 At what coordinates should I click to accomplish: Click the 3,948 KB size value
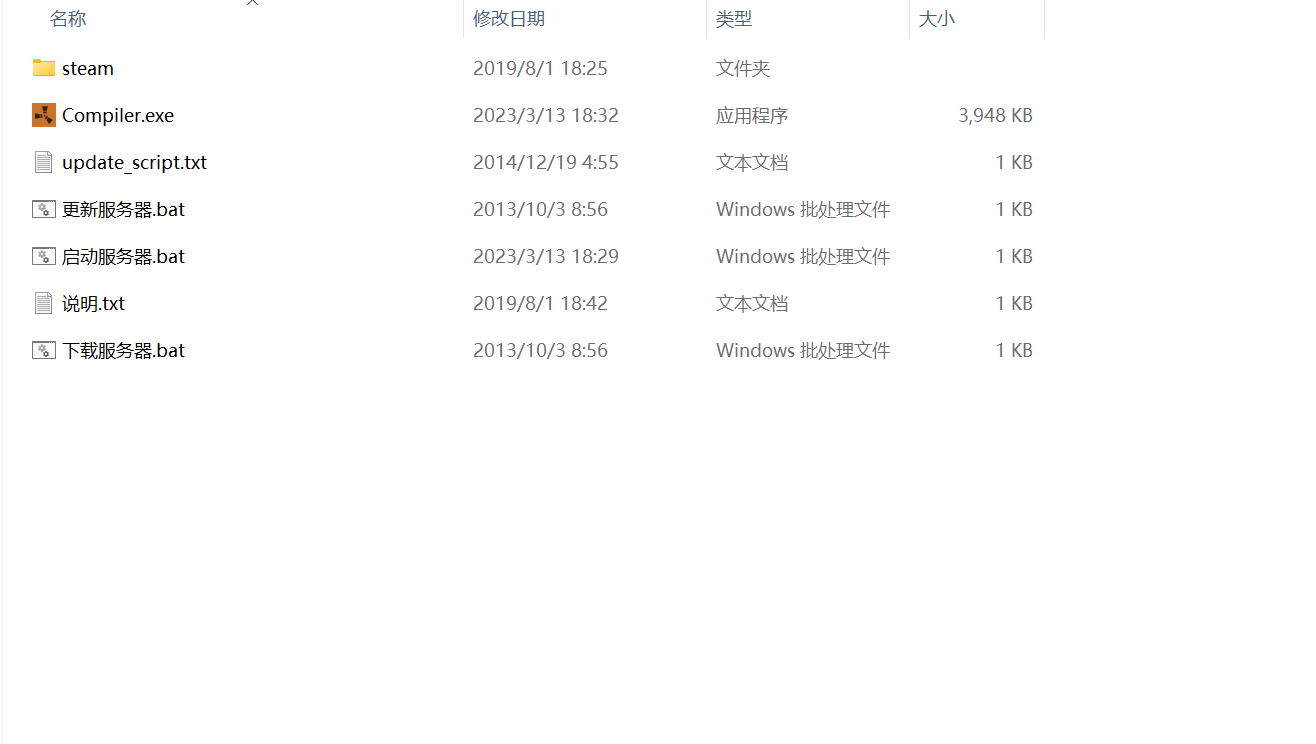pyautogui.click(x=995, y=115)
